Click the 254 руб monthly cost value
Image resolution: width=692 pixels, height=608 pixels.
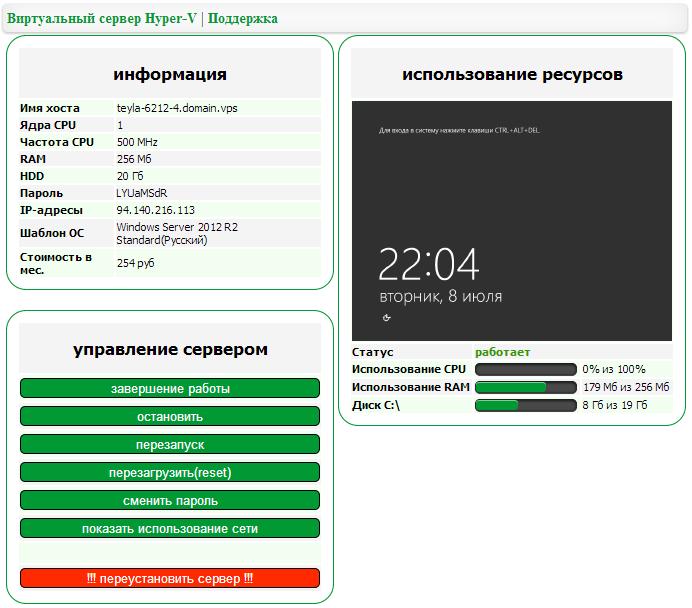(135, 263)
